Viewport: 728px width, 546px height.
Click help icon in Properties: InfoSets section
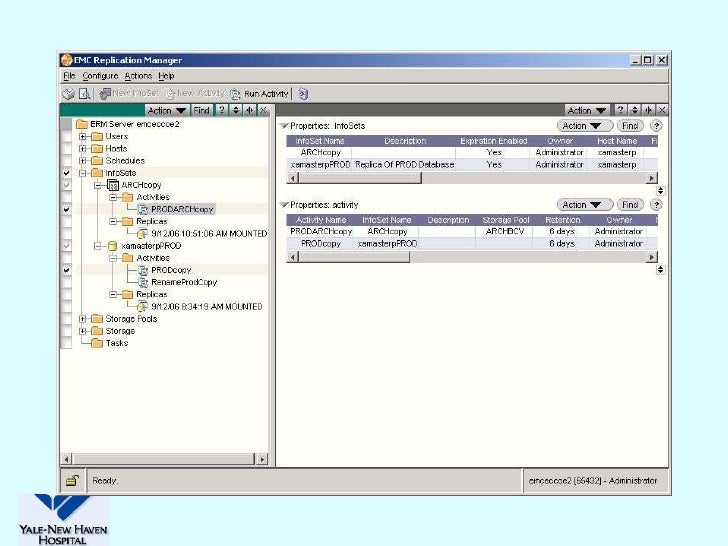(x=656, y=126)
